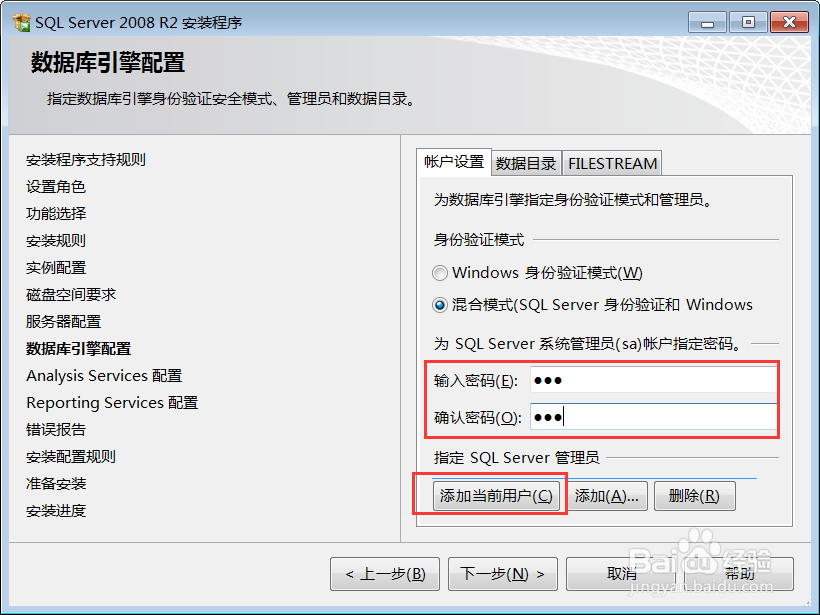Select Analysis Services 配置 step
820x615 pixels.
tap(104, 375)
